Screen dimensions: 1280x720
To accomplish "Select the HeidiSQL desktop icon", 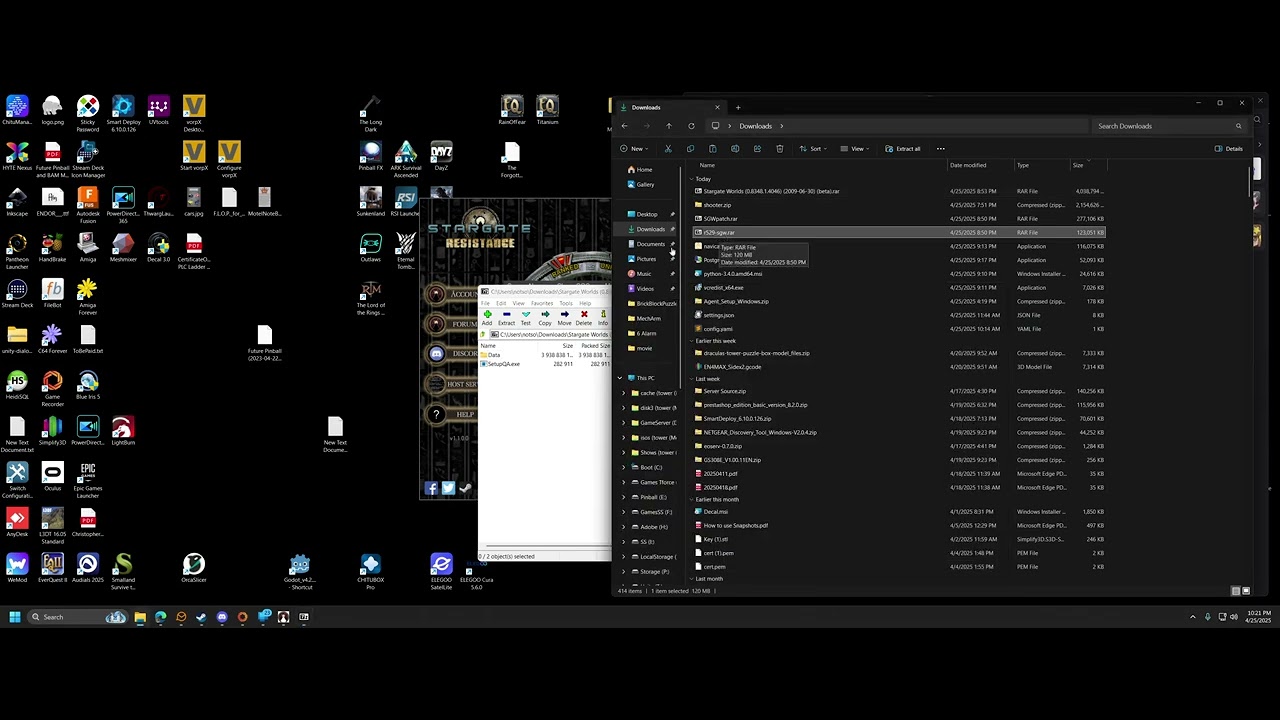I will coord(17,385).
